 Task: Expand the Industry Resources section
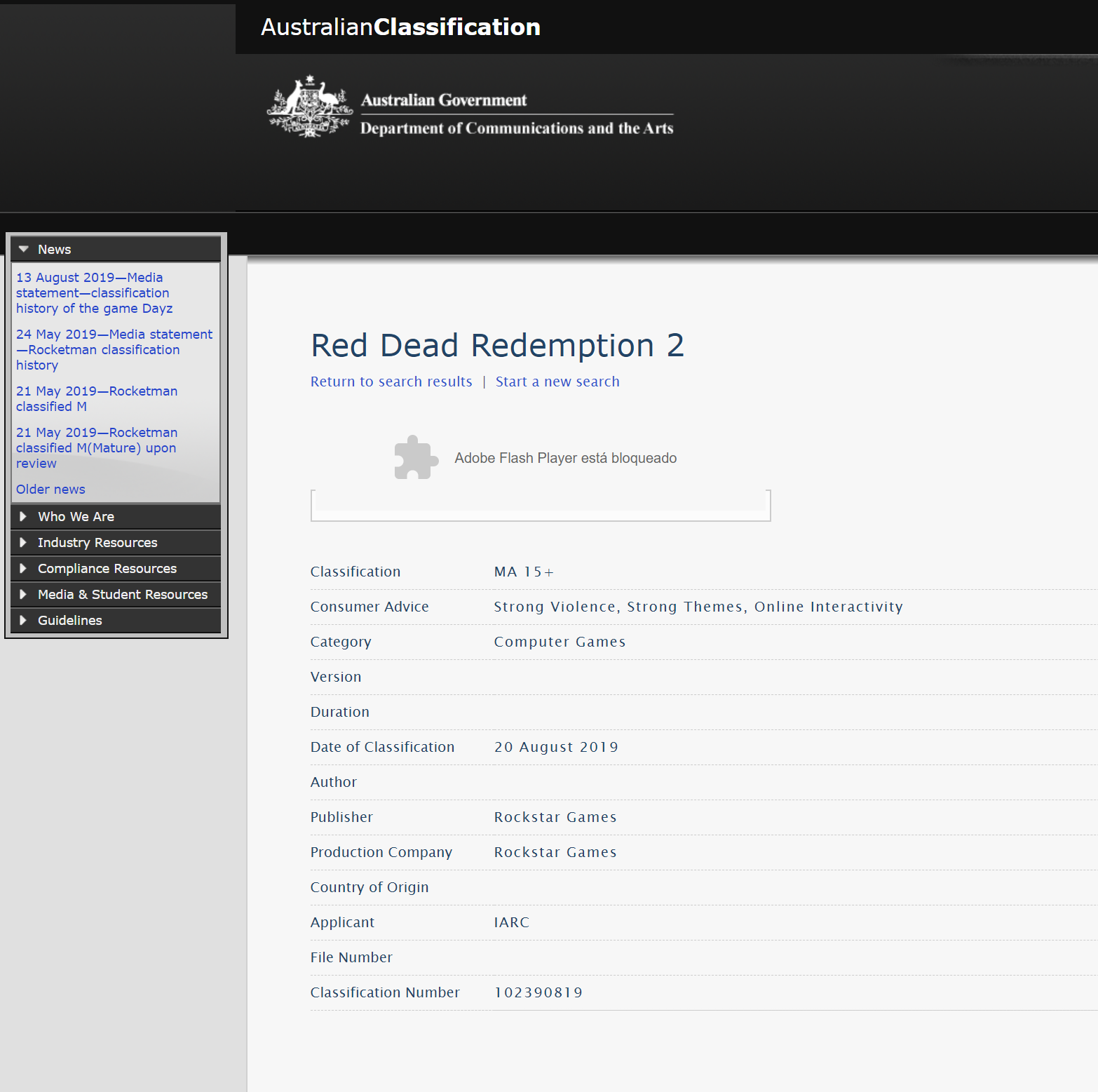tap(97, 543)
